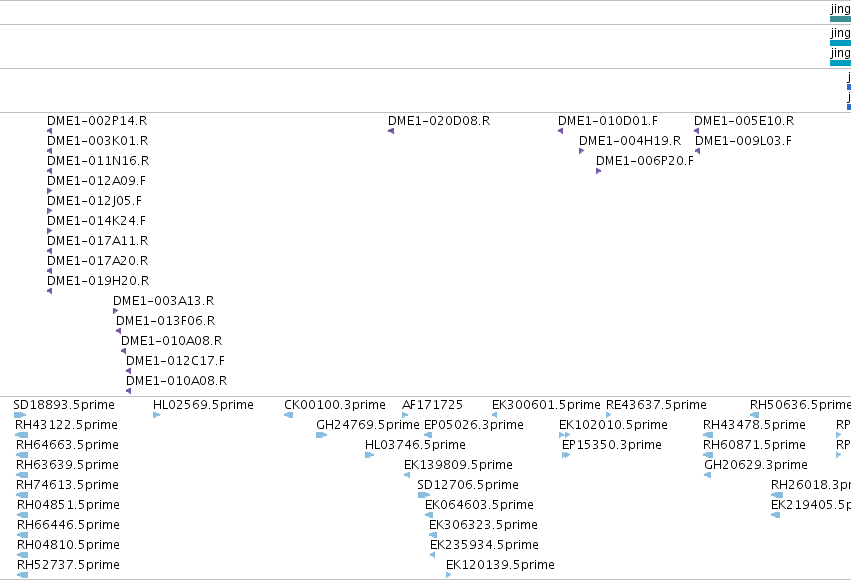Select the RH64663.5prime EST label
The image size is (851, 580).
67,445
